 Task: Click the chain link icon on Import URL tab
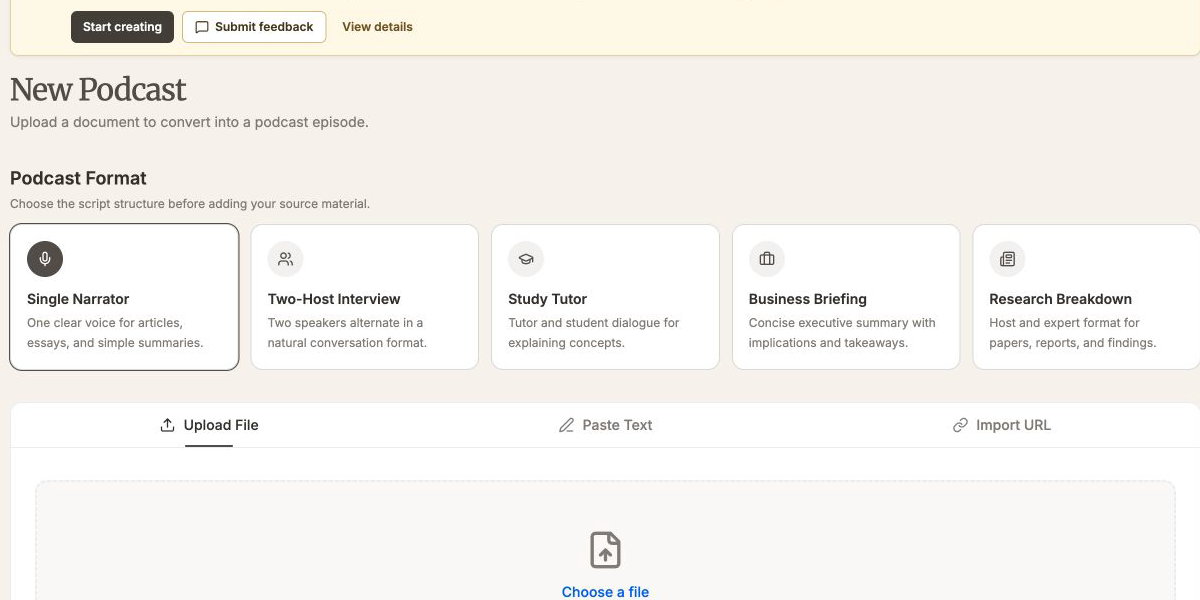[x=960, y=425]
